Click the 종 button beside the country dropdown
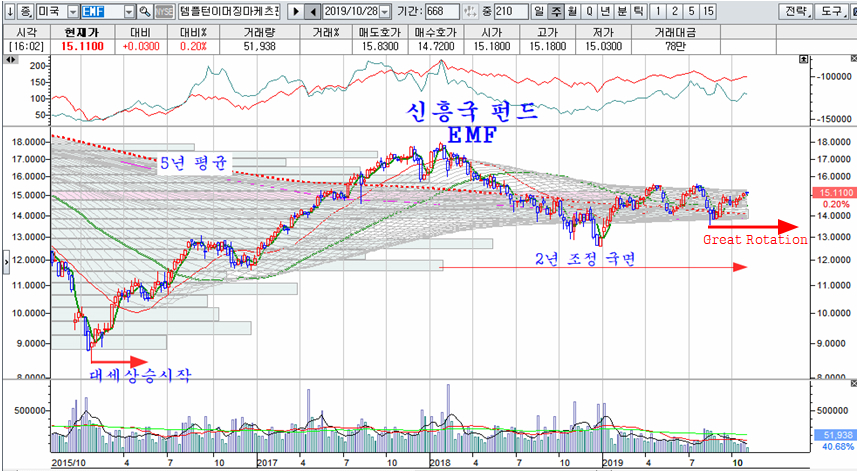Image resolution: width=859 pixels, height=472 pixels. click(x=25, y=11)
